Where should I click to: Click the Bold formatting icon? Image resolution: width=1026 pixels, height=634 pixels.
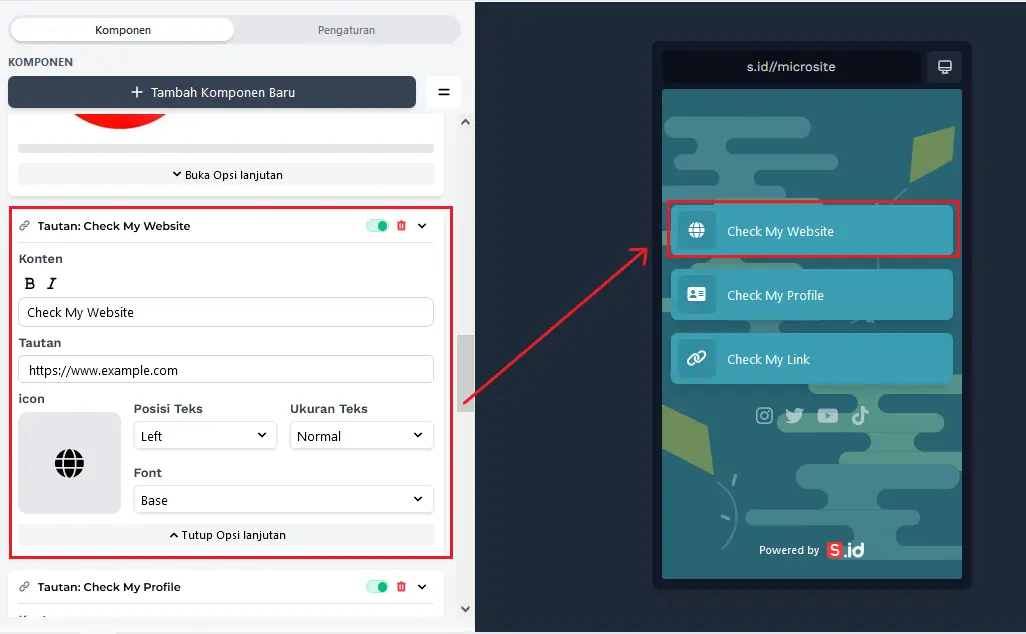pyautogui.click(x=30, y=284)
